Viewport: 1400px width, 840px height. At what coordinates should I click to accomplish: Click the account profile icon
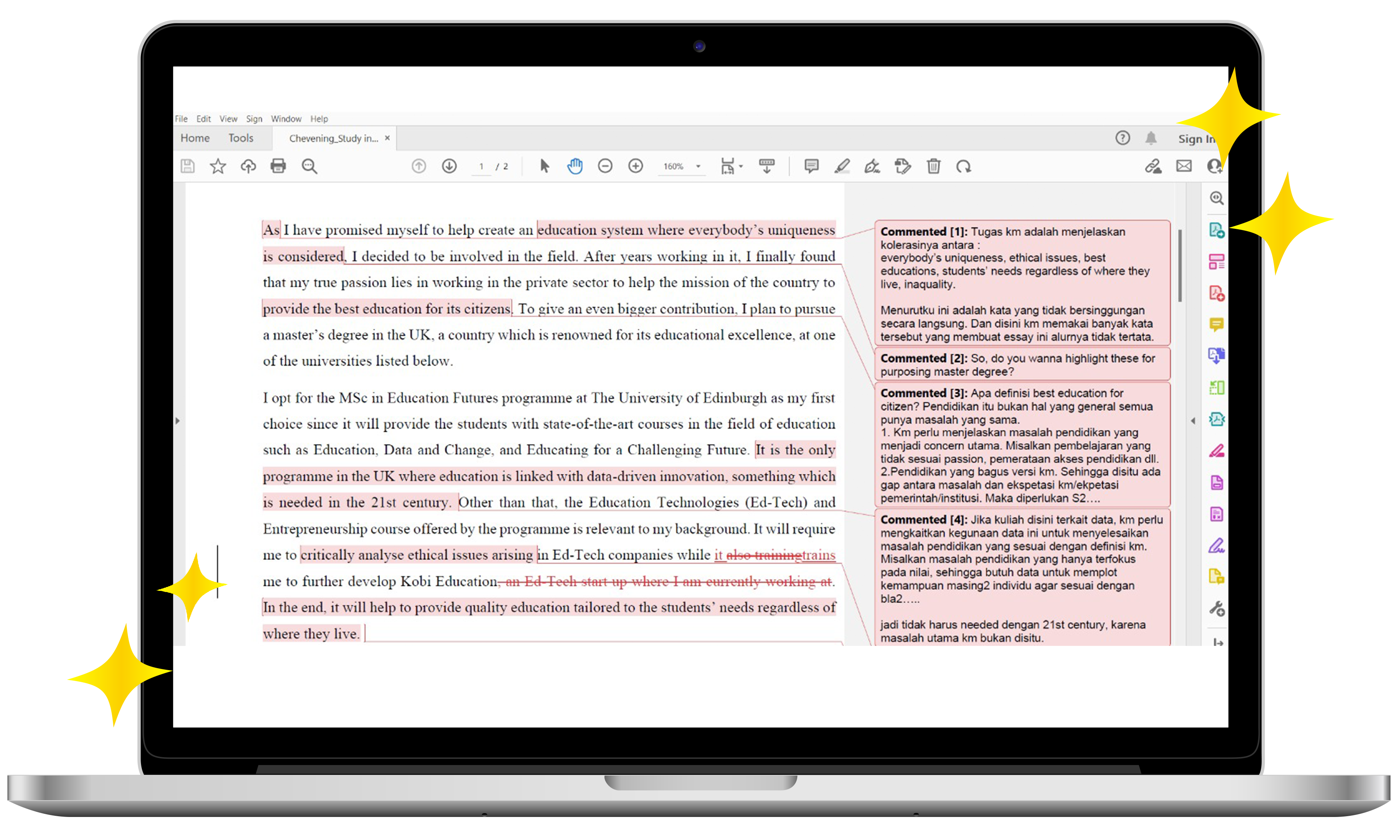tap(1214, 166)
